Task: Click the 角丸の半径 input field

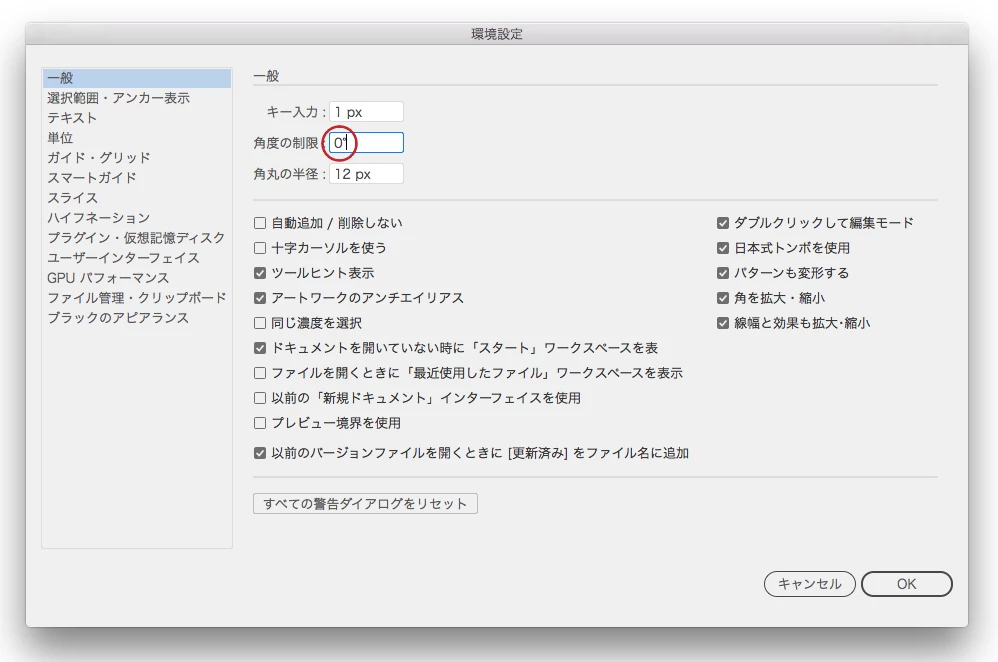Action: pyautogui.click(x=366, y=174)
